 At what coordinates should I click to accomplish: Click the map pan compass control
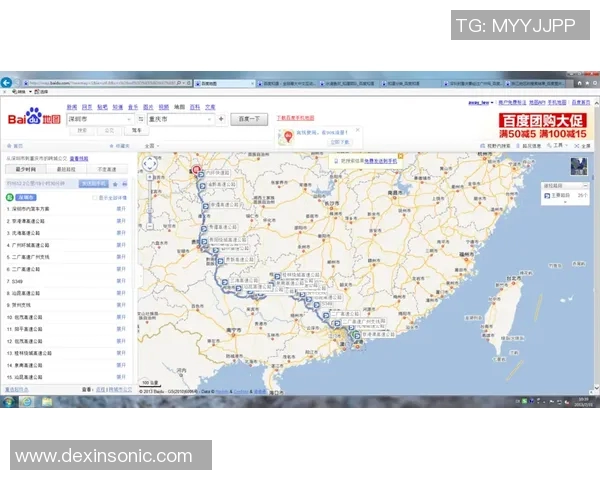coord(149,163)
